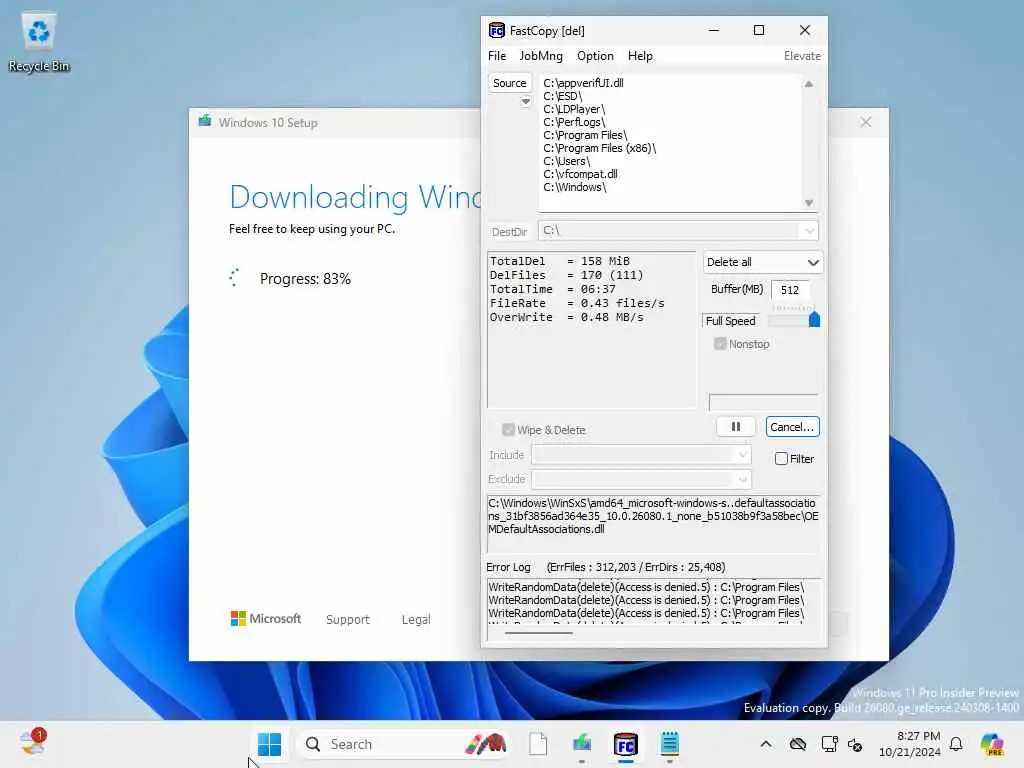Click the OEMDefaultAssociations.dll current path text

653,516
